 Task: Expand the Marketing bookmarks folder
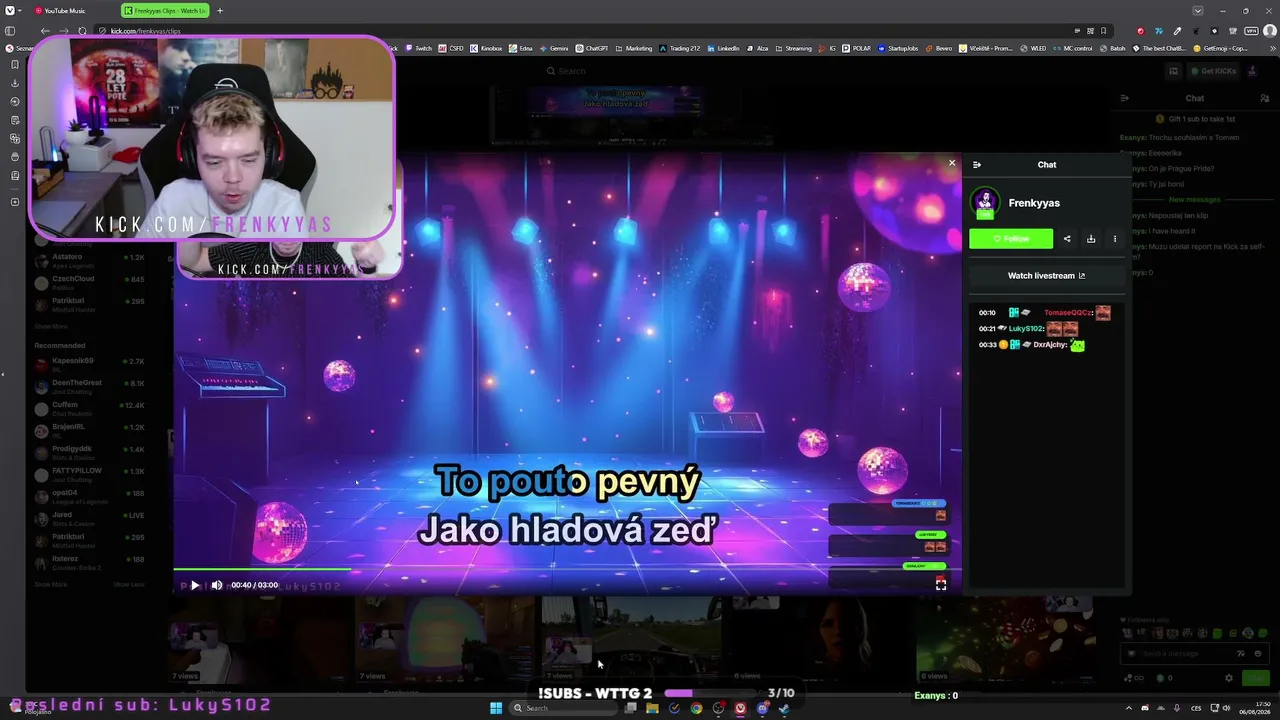(x=634, y=48)
